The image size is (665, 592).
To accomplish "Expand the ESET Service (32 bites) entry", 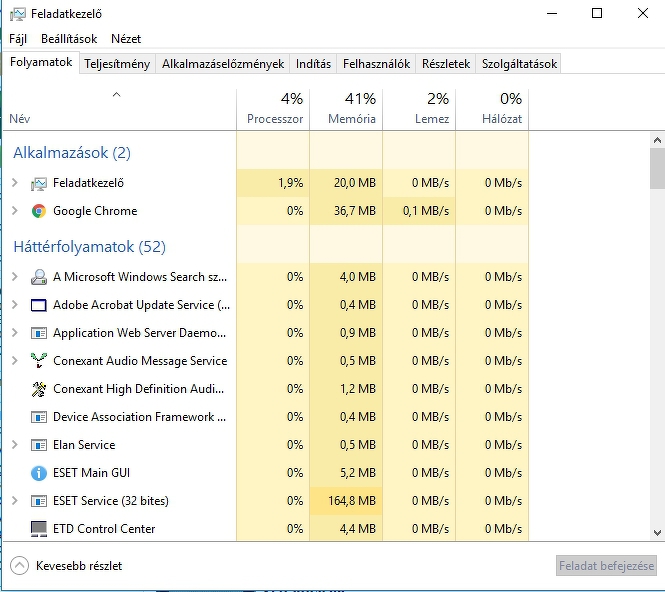I will coord(14,501).
